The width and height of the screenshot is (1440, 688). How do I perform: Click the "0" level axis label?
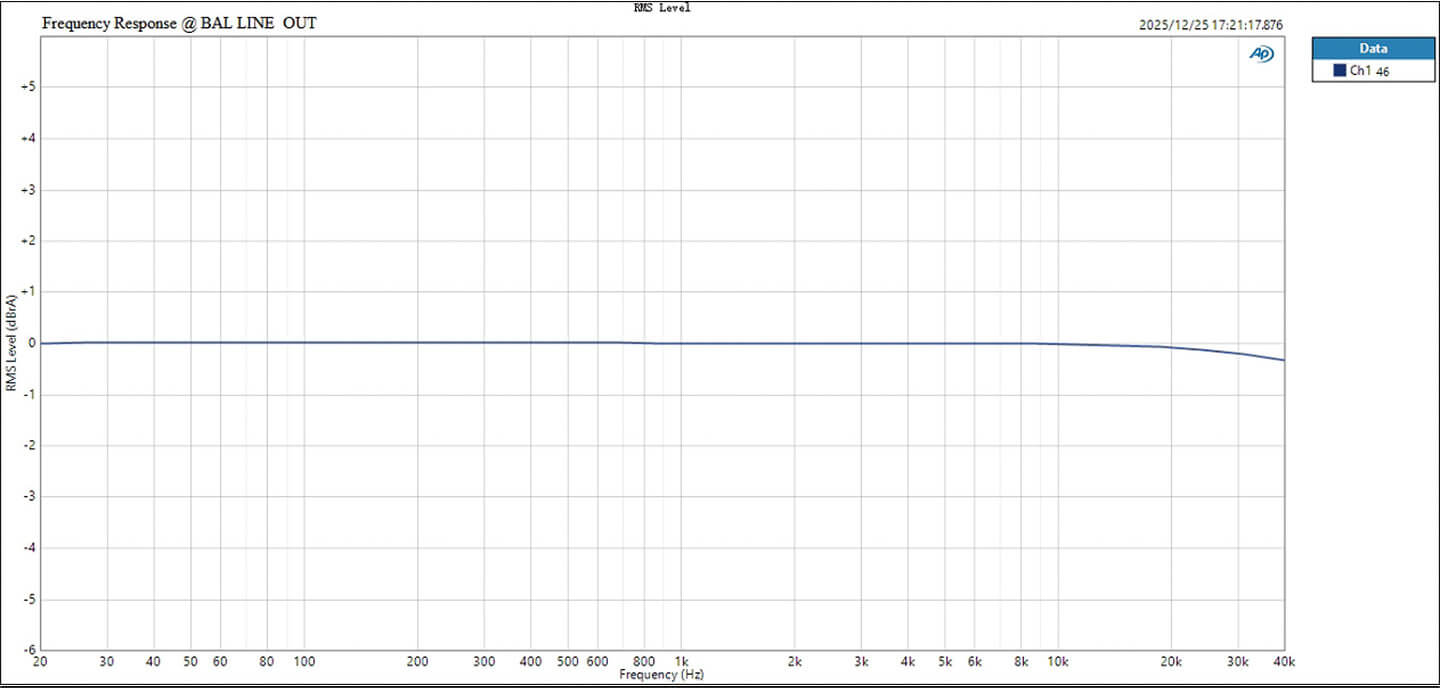coord(32,343)
